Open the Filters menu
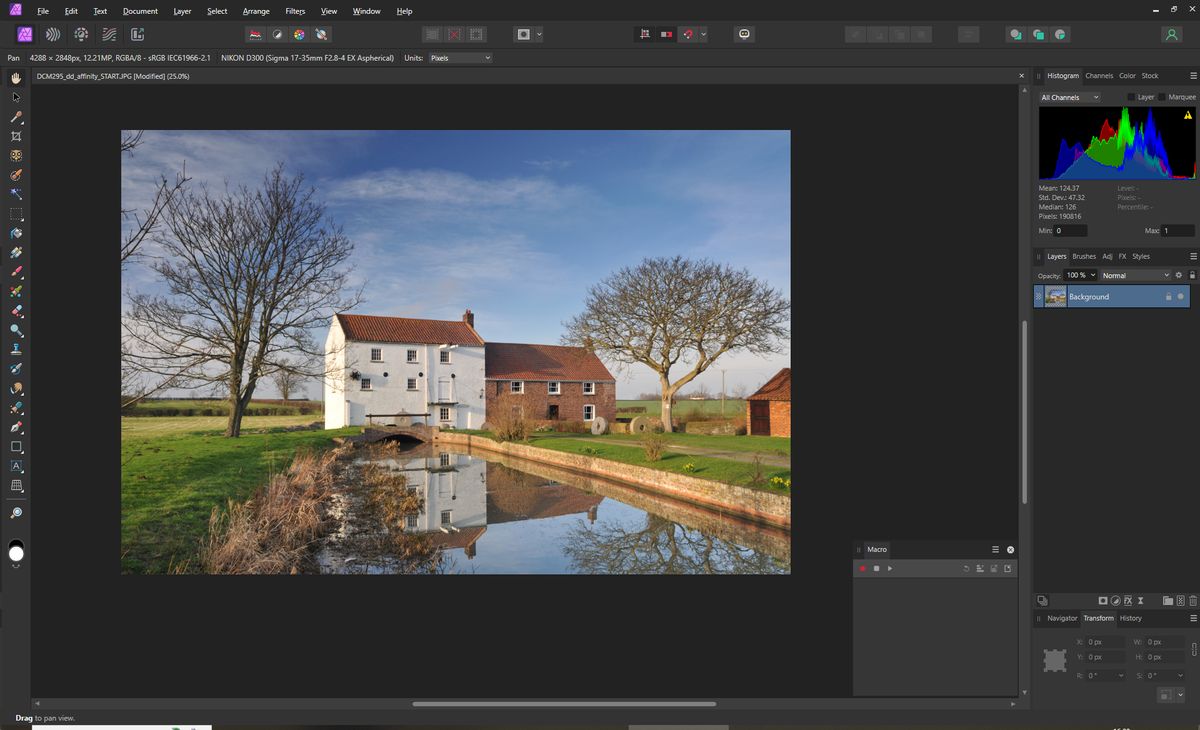1200x730 pixels. (x=294, y=11)
